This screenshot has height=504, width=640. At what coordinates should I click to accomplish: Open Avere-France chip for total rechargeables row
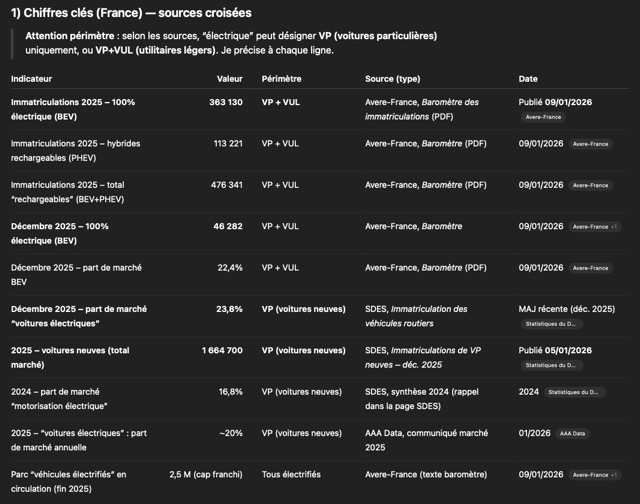pos(589,185)
